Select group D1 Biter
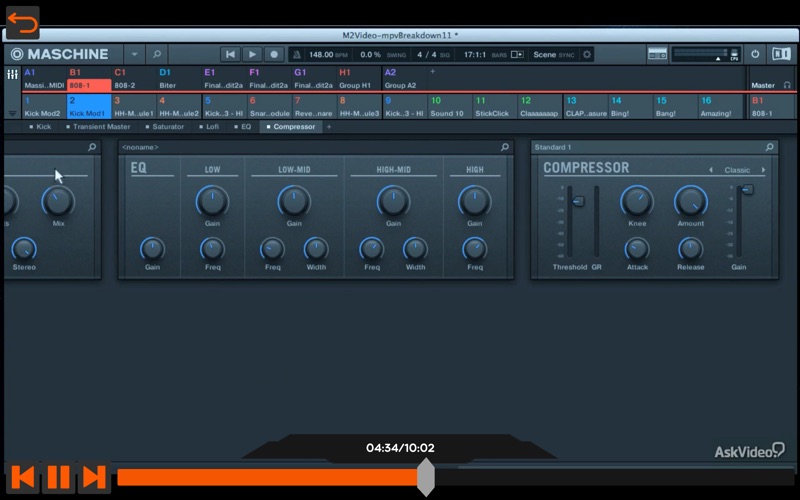The width and height of the screenshot is (800, 500). (179, 79)
